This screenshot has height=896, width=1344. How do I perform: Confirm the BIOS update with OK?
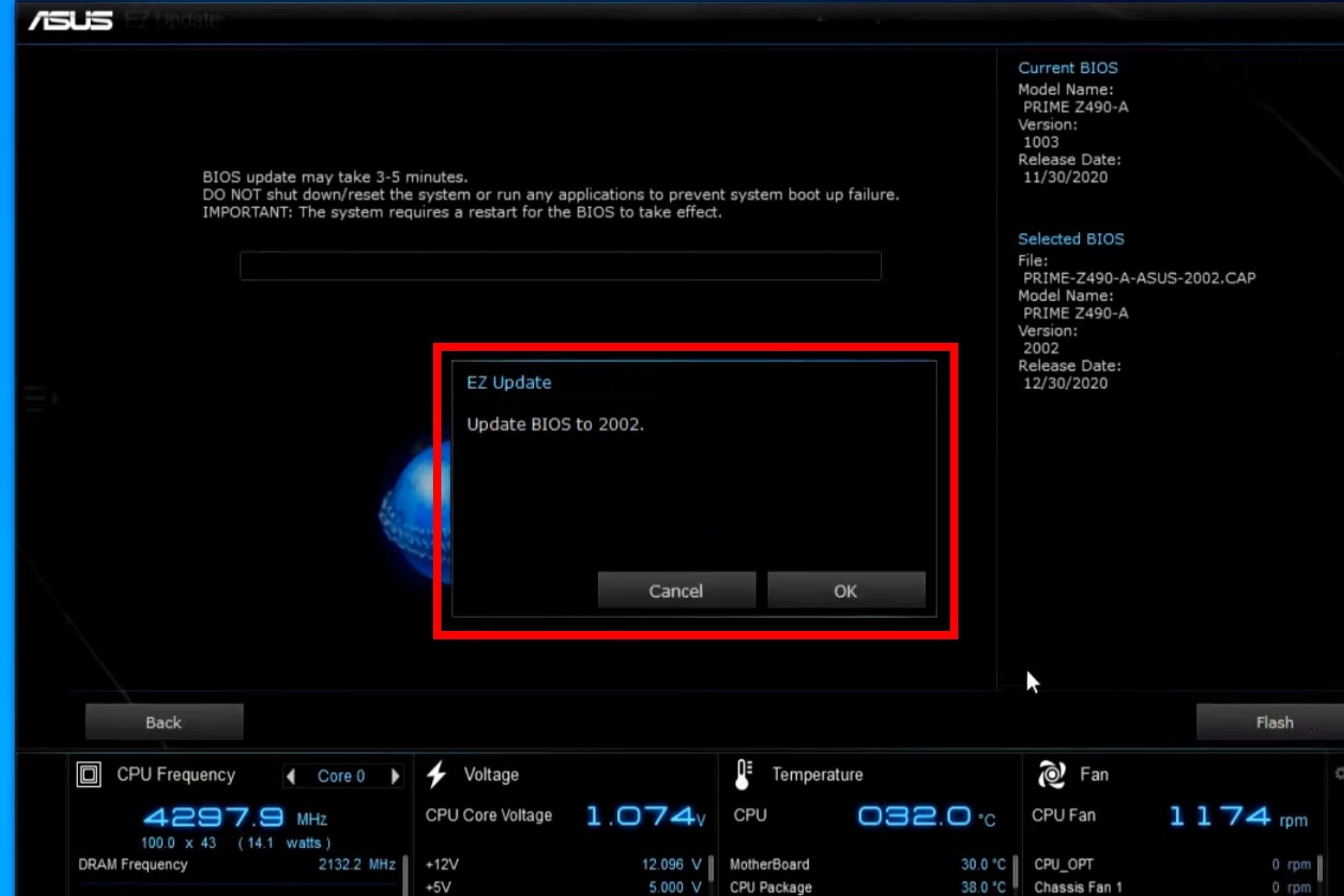[x=846, y=590]
